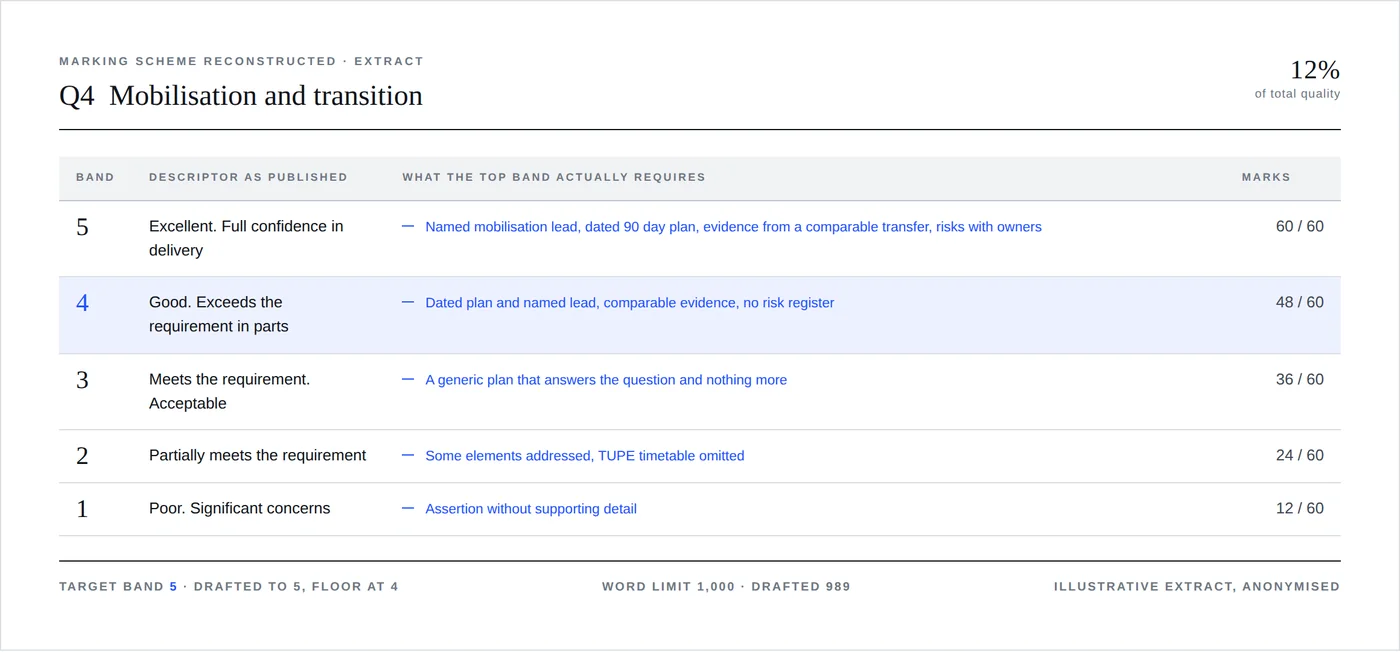The width and height of the screenshot is (1400, 652).
Task: Click the 12% weighting figure
Action: pos(1314,70)
